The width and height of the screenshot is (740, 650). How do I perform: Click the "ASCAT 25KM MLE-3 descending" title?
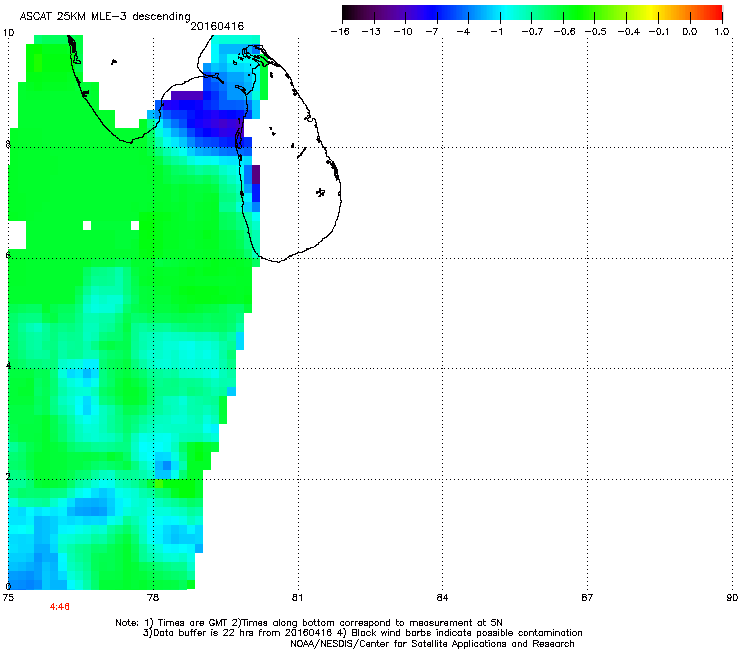(x=105, y=16)
